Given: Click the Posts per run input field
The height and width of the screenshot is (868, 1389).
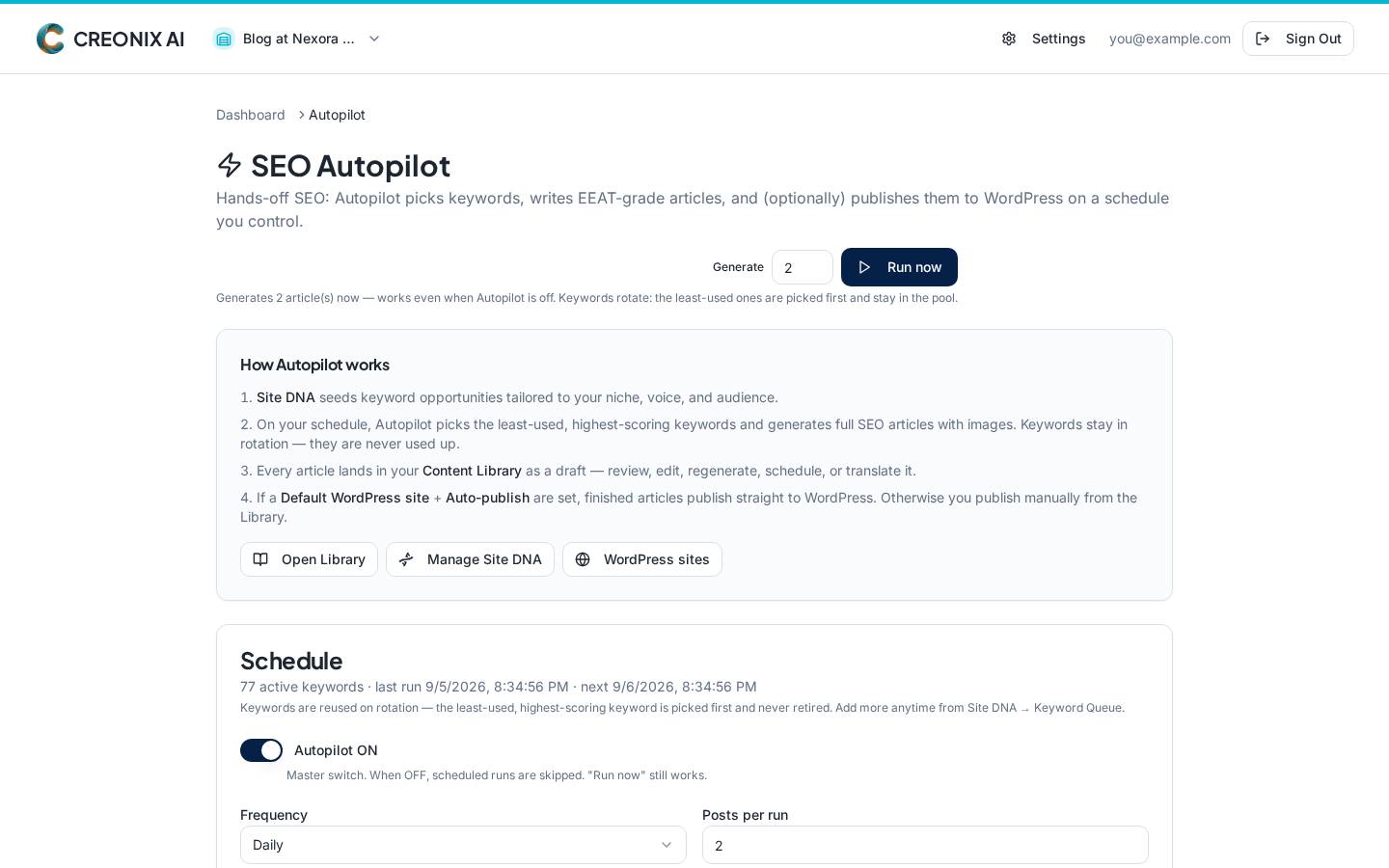Looking at the screenshot, I should pyautogui.click(x=925, y=845).
